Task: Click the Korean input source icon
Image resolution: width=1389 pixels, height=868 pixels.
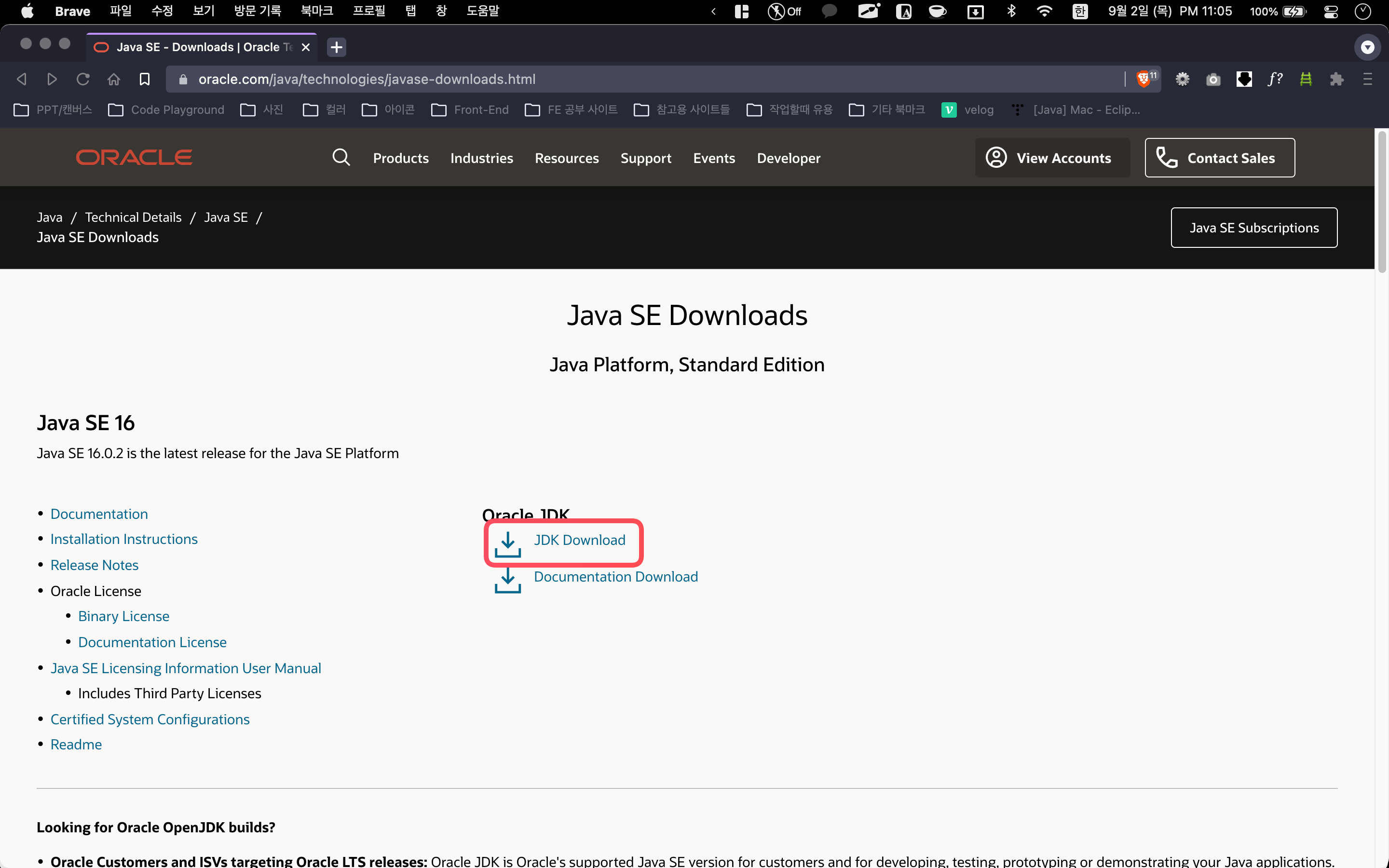Action: pos(1080,11)
